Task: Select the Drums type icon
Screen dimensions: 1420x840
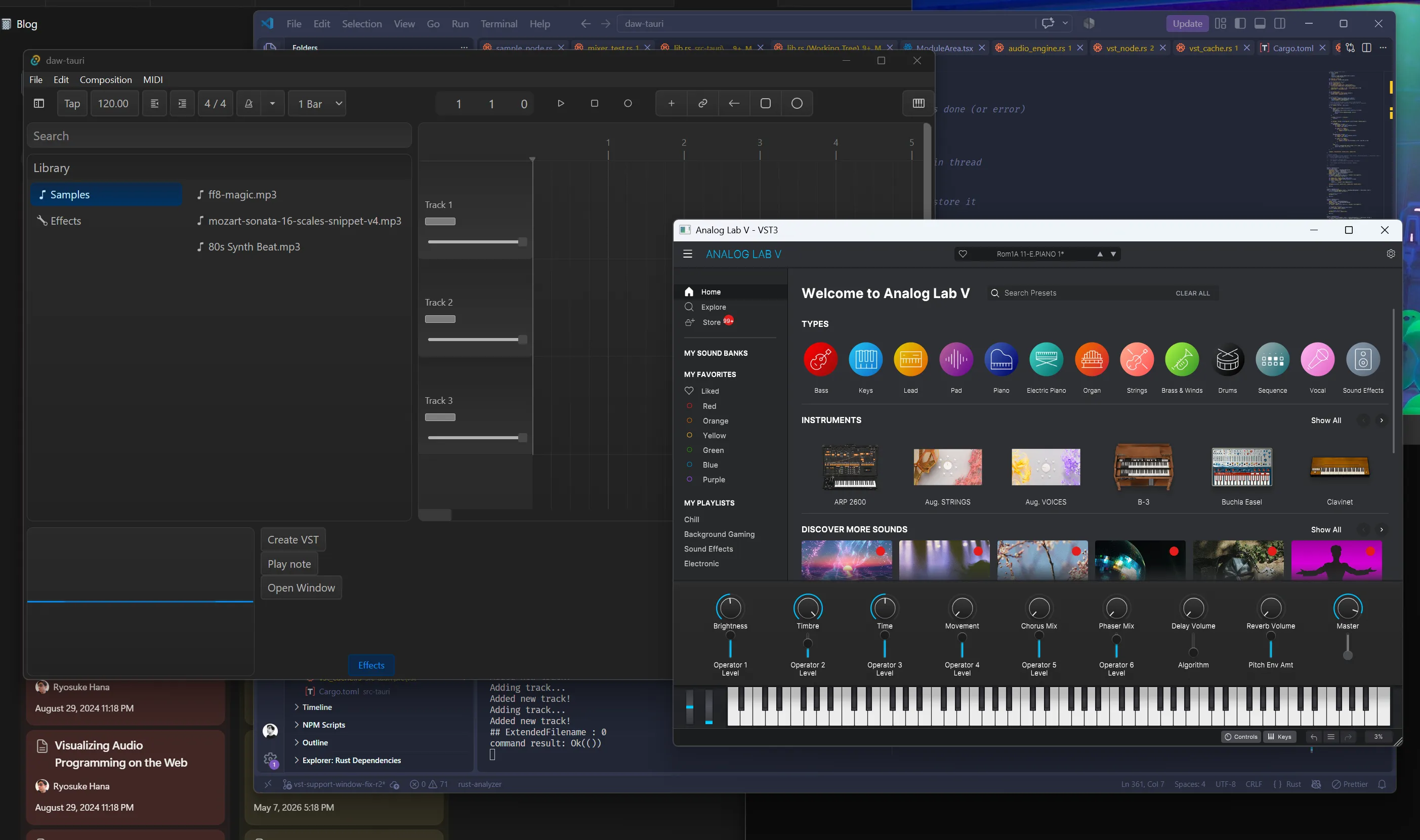Action: [1227, 359]
